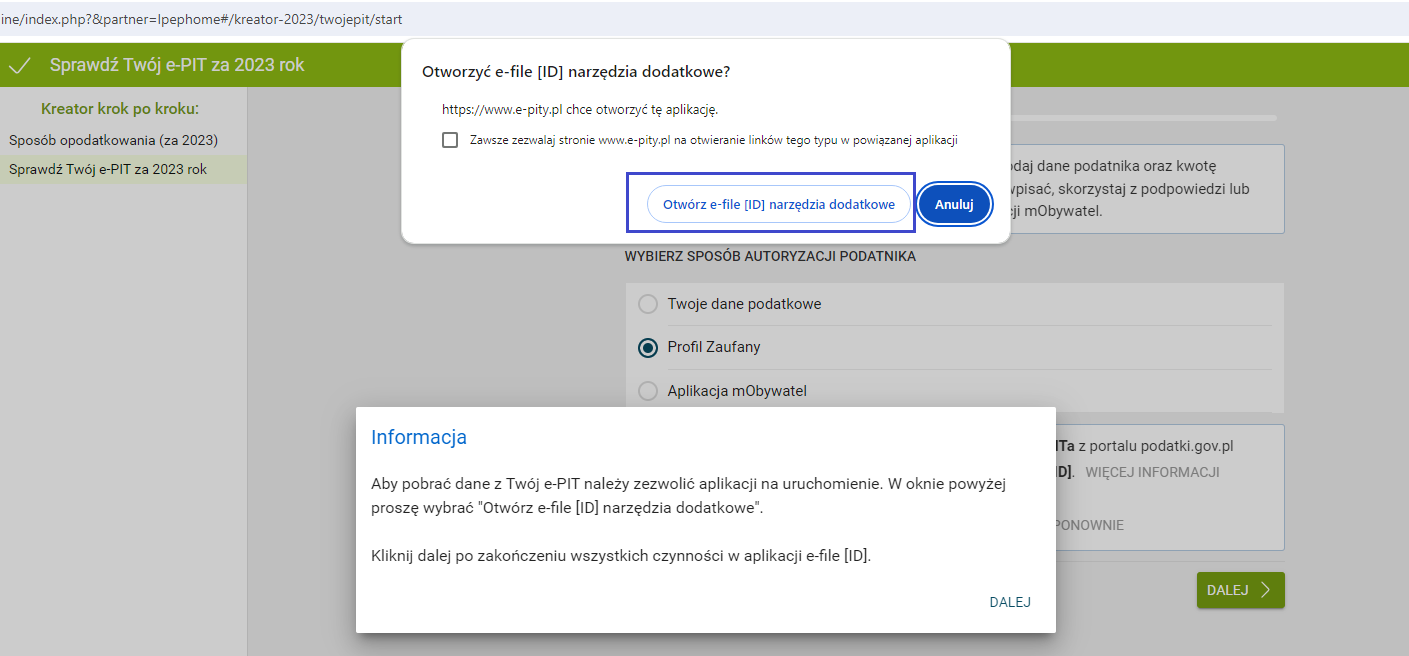The height and width of the screenshot is (656, 1409).
Task: Select the 'Profil Zaufany' radio button
Action: (648, 348)
